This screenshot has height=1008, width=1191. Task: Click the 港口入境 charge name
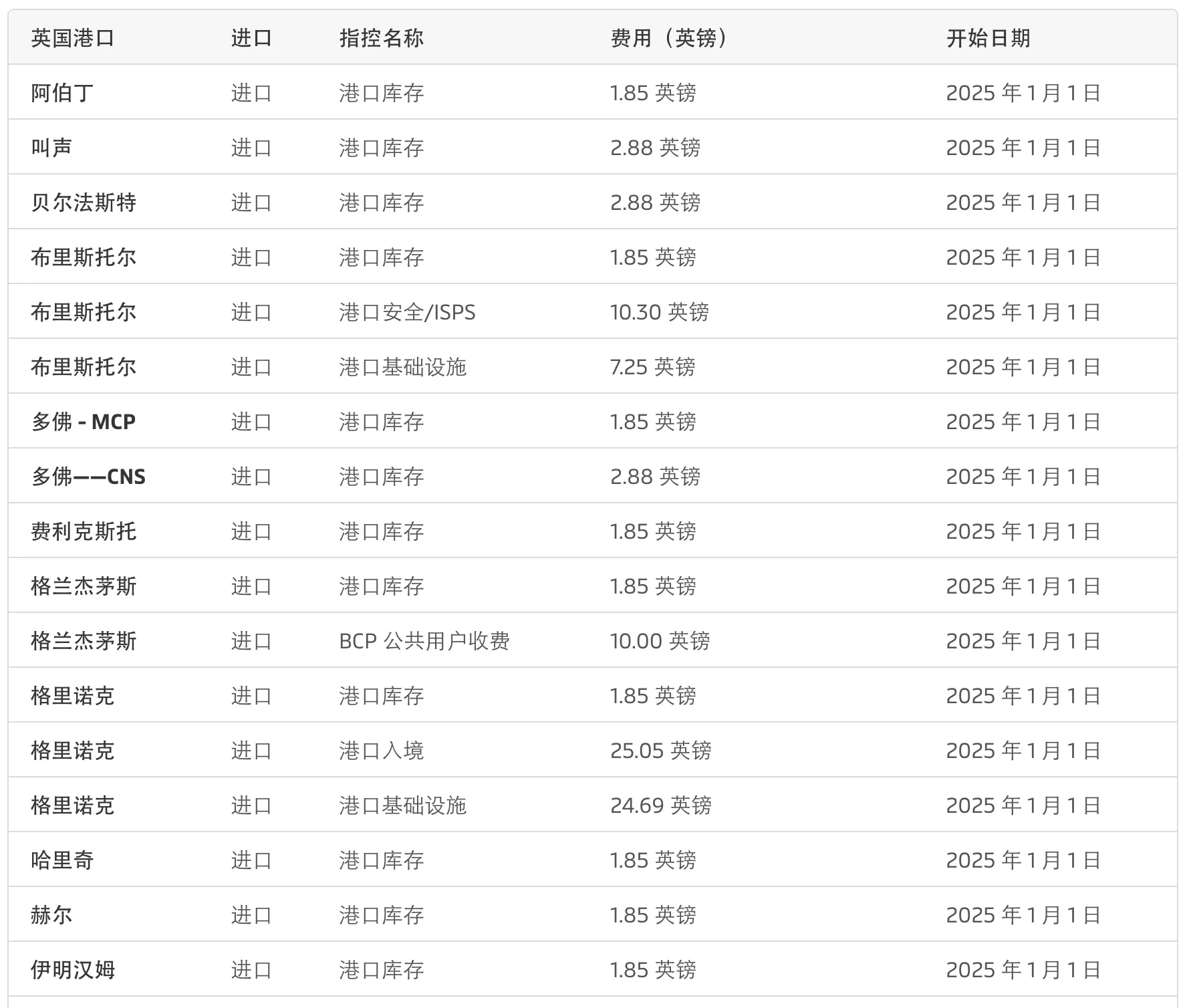click(381, 751)
